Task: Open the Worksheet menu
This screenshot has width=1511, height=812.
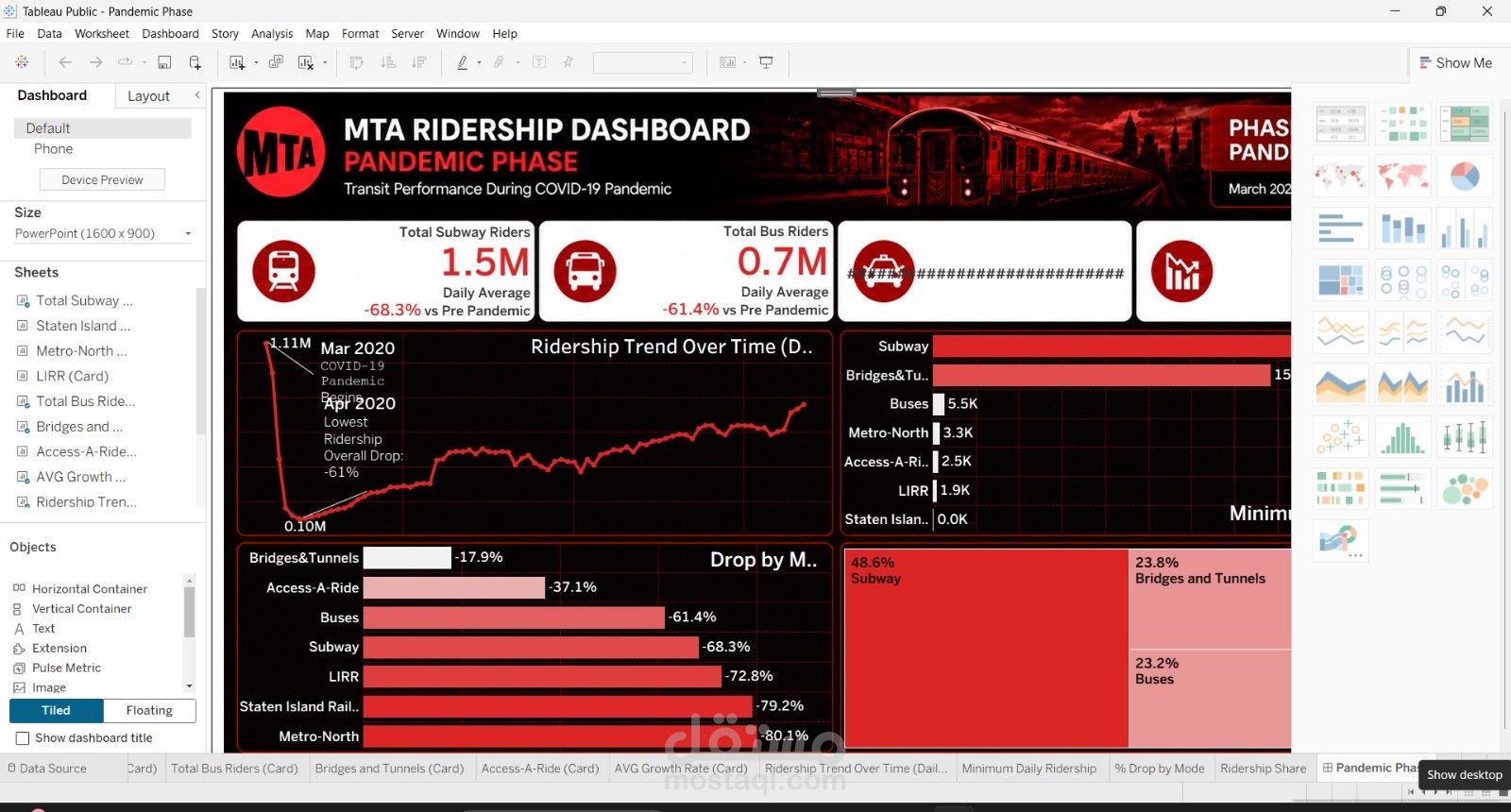Action: tap(102, 34)
